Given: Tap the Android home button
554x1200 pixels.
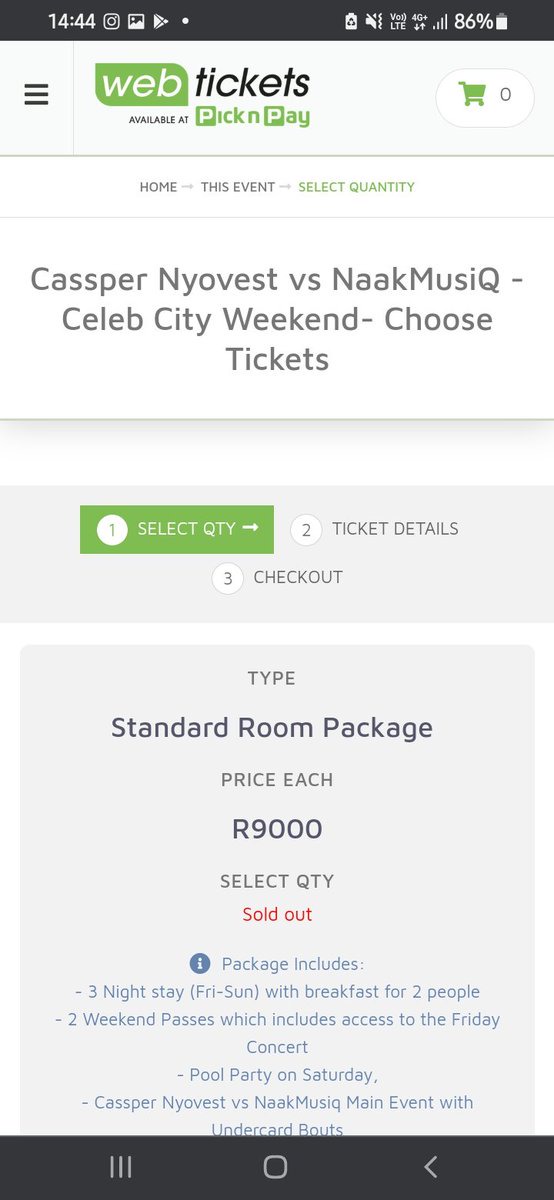Looking at the screenshot, I should 276,1167.
